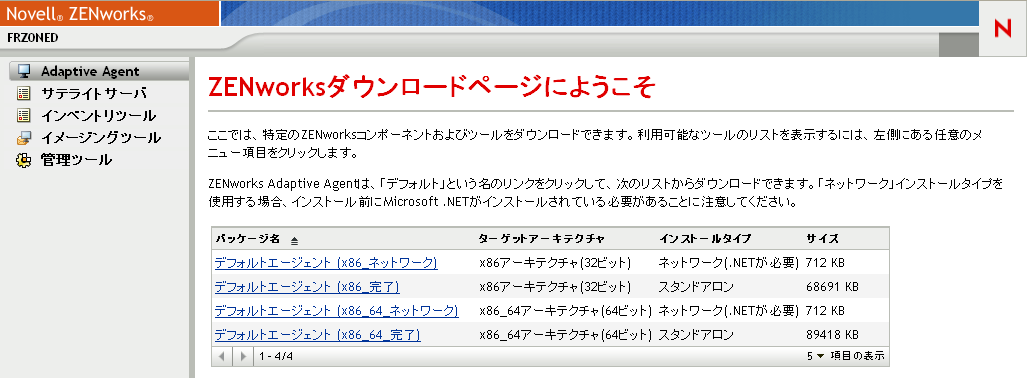Click the Novell ZENworks banner title
The height and width of the screenshot is (378, 1027).
point(81,13)
